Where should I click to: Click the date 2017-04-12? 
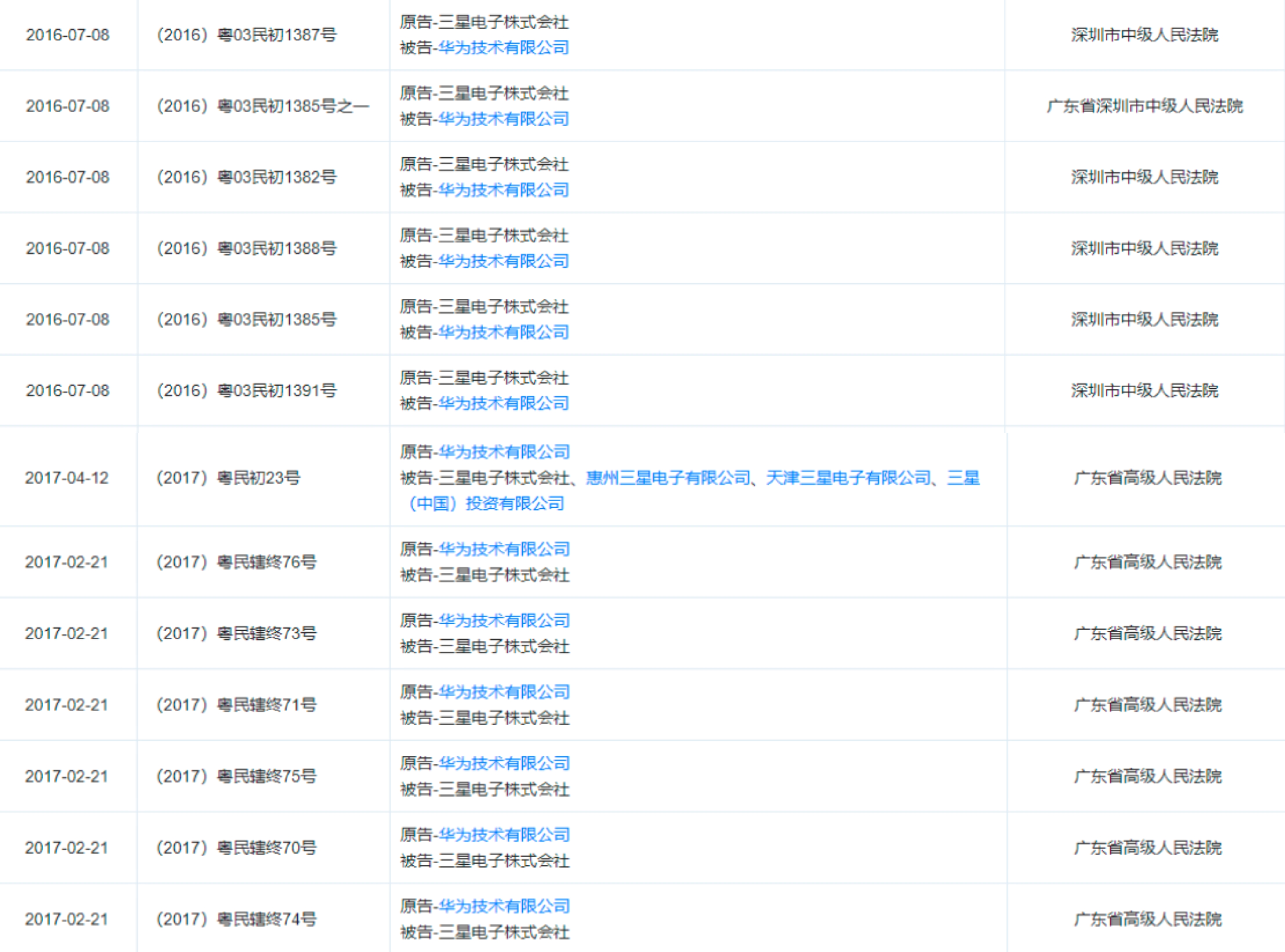pos(67,478)
